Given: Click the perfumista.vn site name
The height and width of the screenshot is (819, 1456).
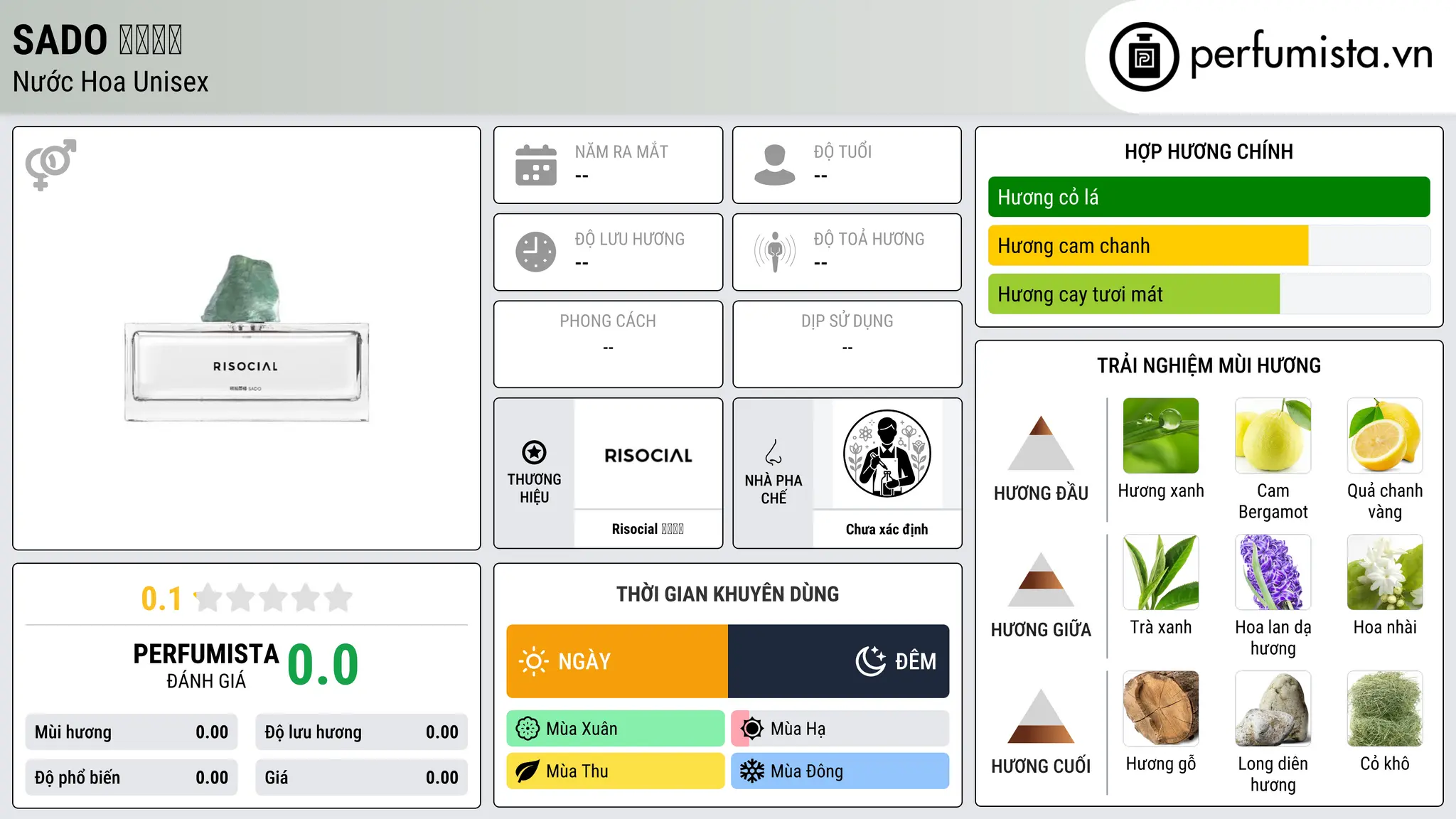Looking at the screenshot, I should (x=1312, y=54).
